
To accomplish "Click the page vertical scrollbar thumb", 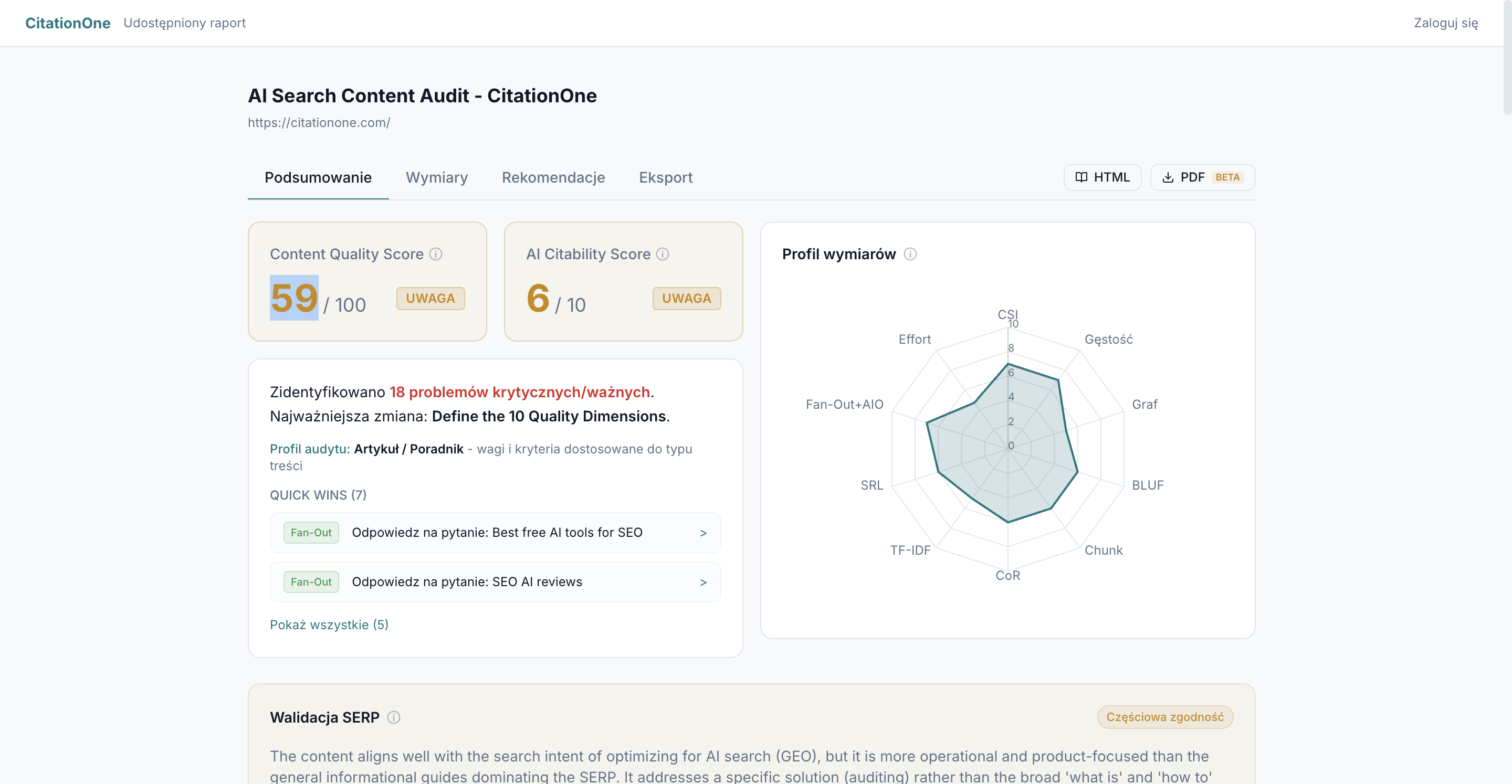I will 1507,58.
